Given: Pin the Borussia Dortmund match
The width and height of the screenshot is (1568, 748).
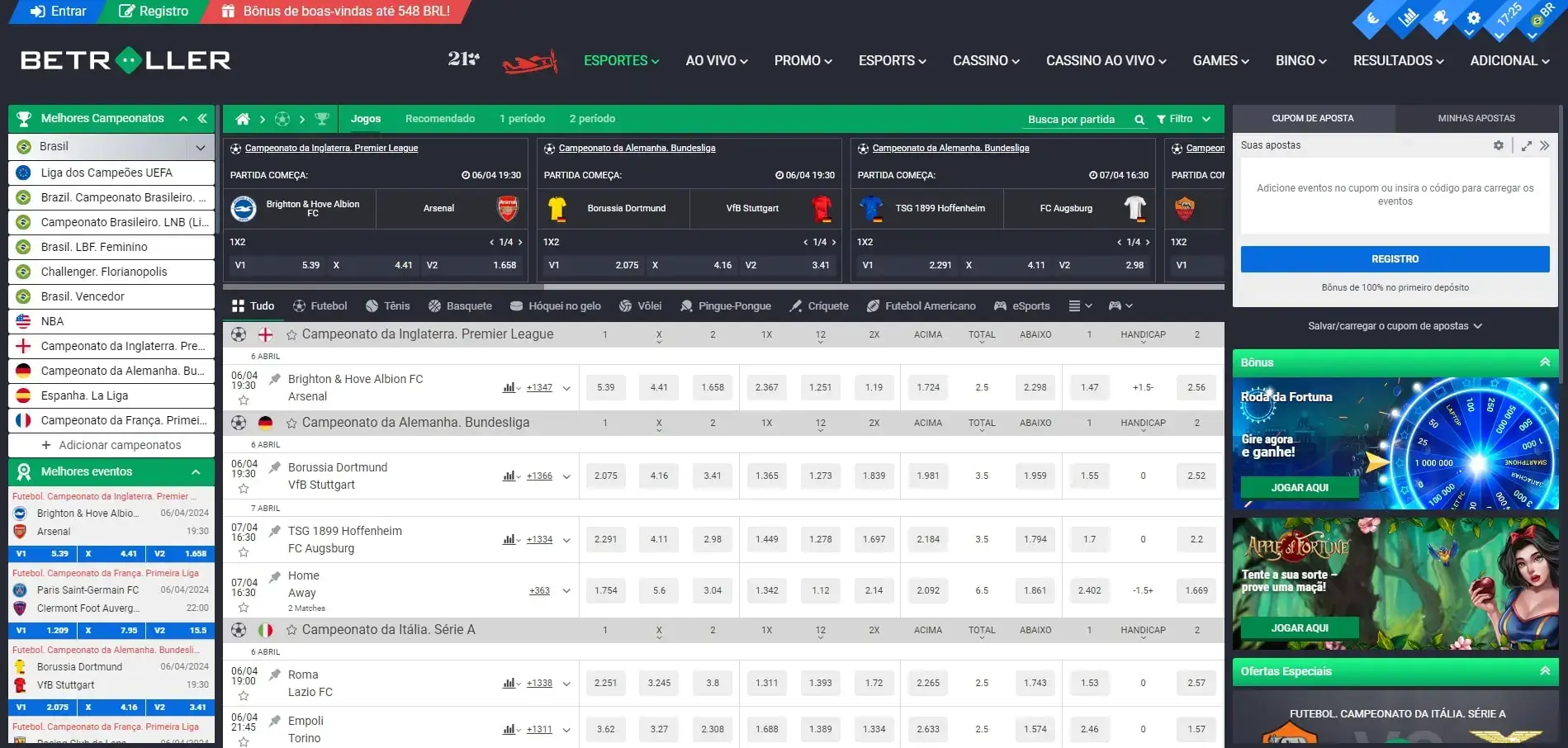Looking at the screenshot, I should pos(275,467).
